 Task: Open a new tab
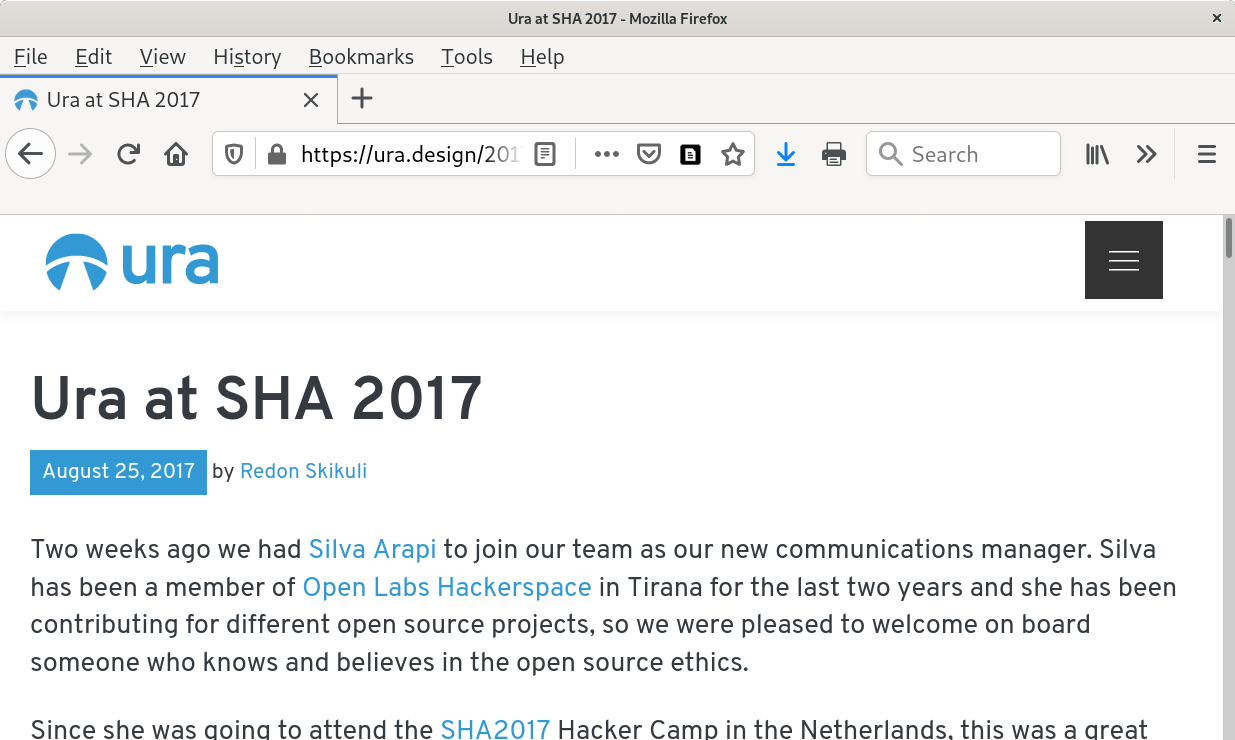[x=362, y=99]
